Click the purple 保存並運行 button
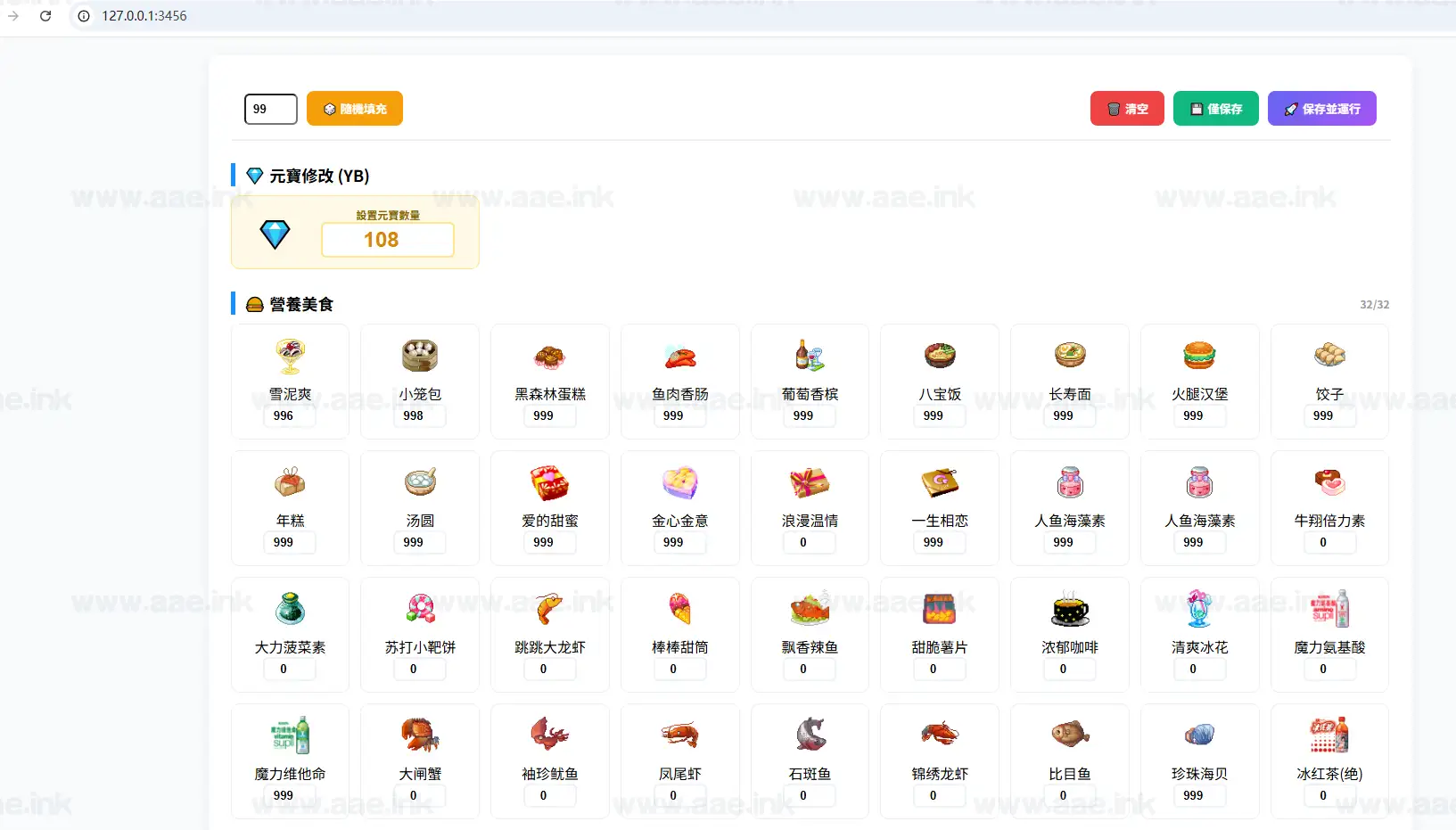Screen dimensions: 1456x830 tap(1322, 109)
